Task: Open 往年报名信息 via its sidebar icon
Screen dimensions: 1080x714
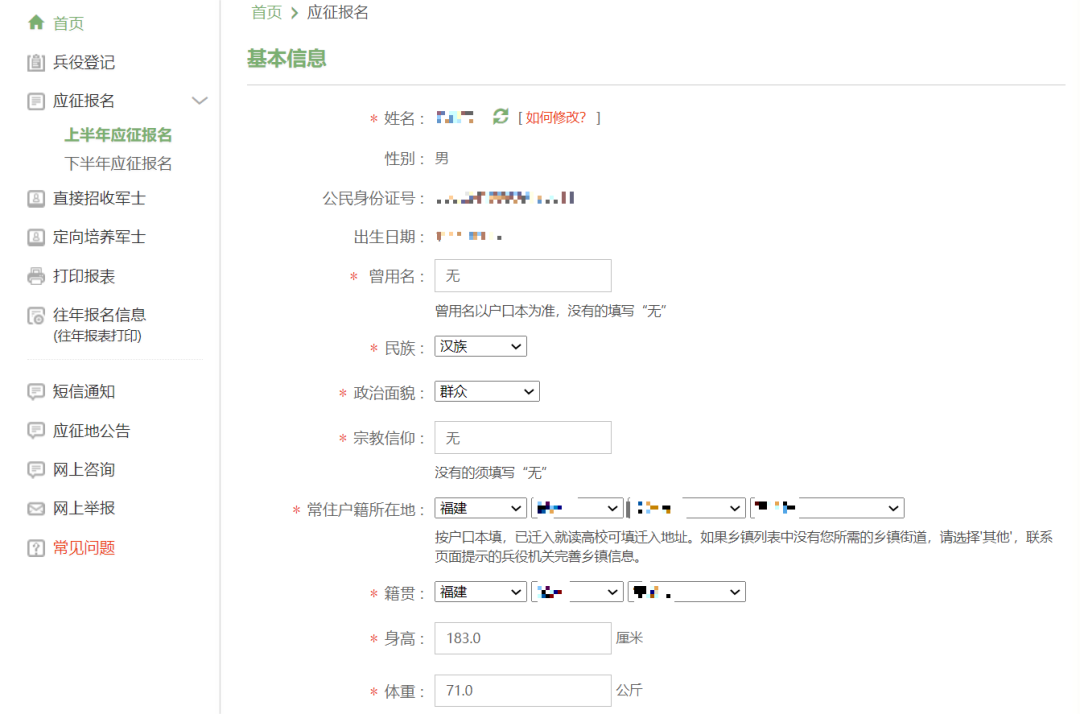Action: click(33, 317)
